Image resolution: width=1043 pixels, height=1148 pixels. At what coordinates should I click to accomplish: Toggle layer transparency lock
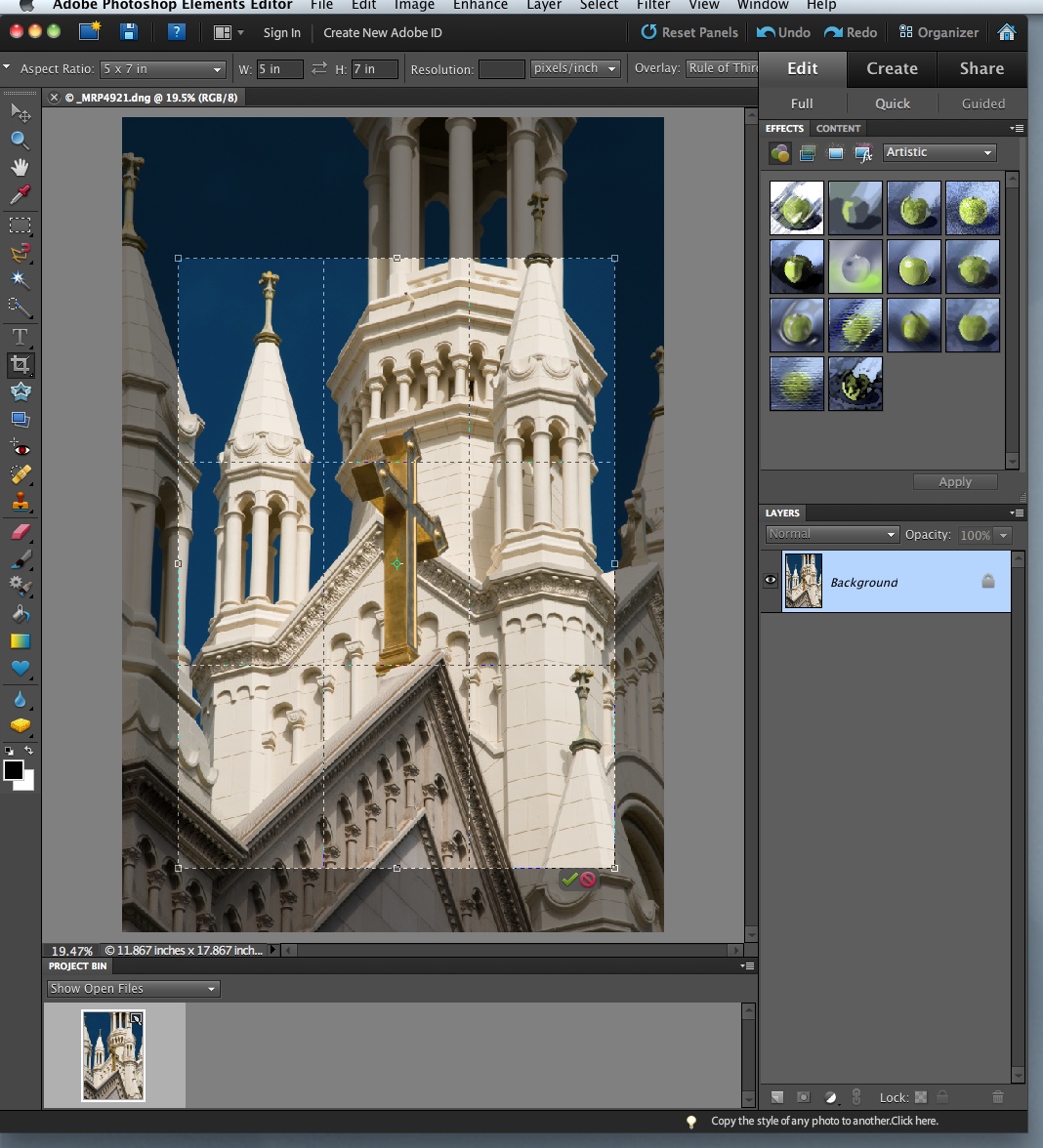(920, 1097)
